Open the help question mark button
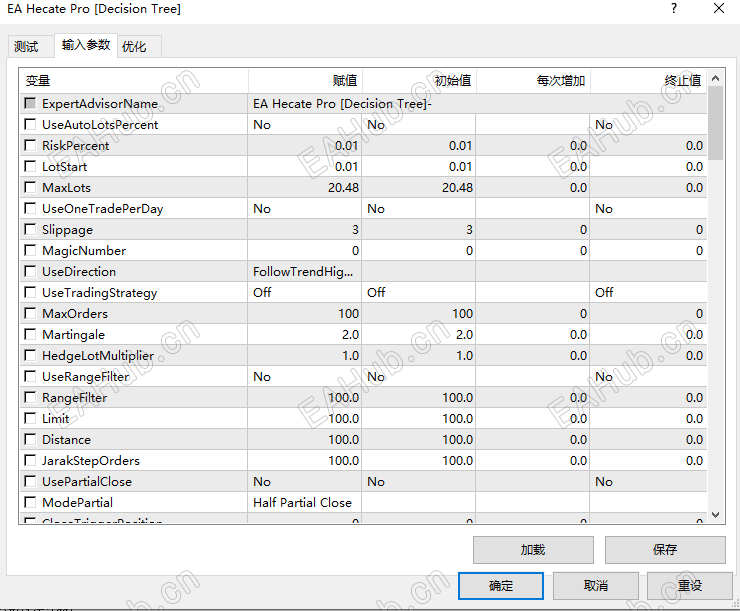This screenshot has width=740, height=611. pos(674,8)
